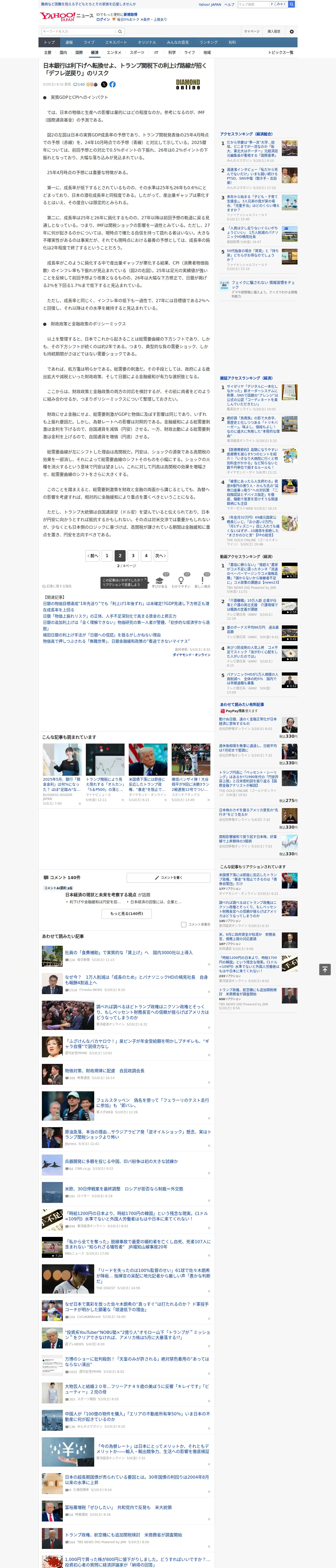This screenshot has width=336, height=1568.
Task: Open video ranking 1 高いのに飾らない thumbnail
Action: coord(290,570)
